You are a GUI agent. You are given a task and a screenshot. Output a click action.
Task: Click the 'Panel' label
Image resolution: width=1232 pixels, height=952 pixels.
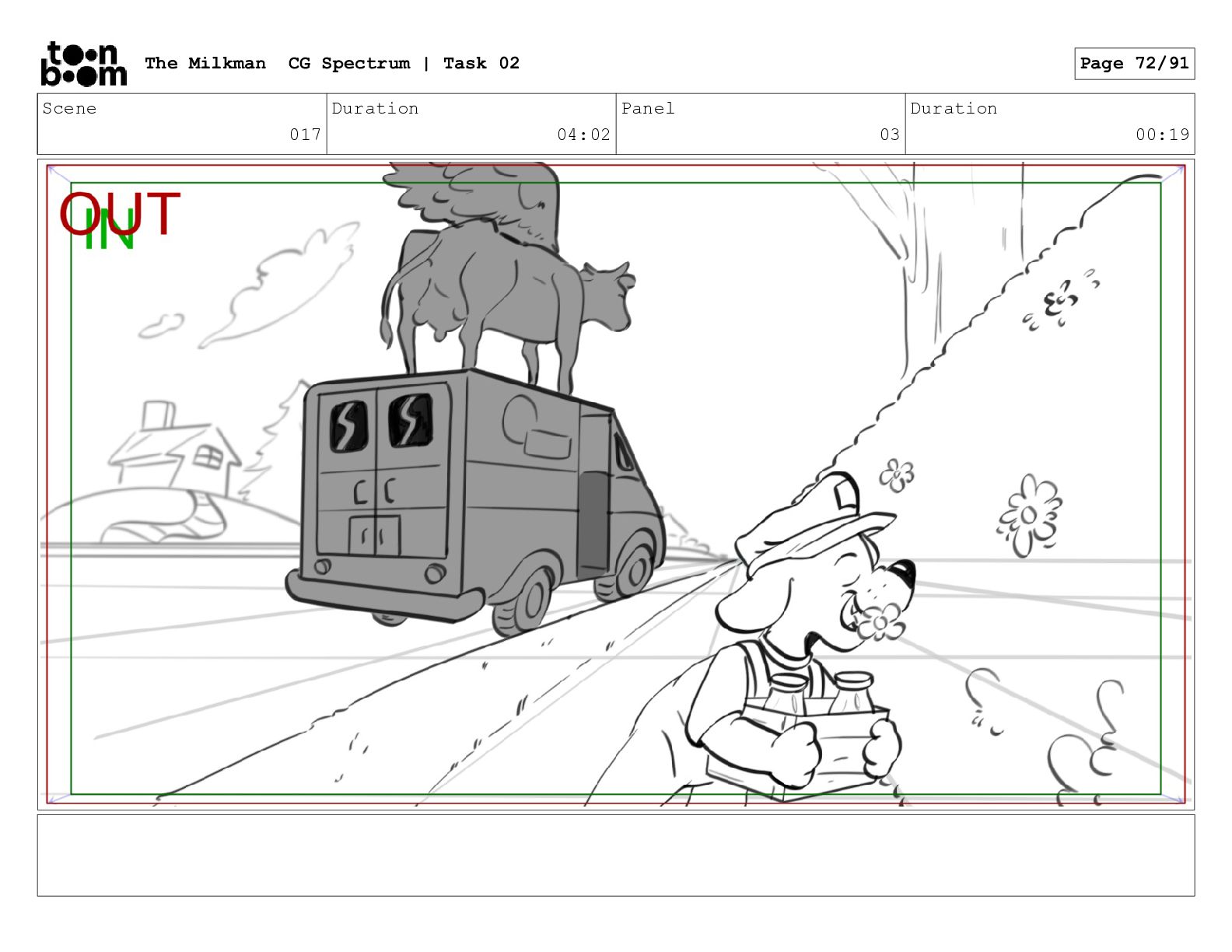pyautogui.click(x=648, y=109)
